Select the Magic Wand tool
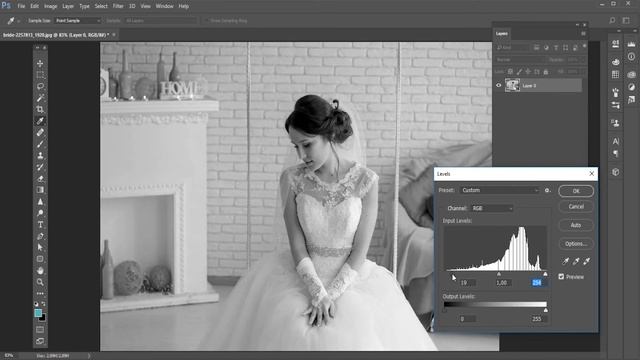Viewport: 640px width, 360px height. [40, 98]
